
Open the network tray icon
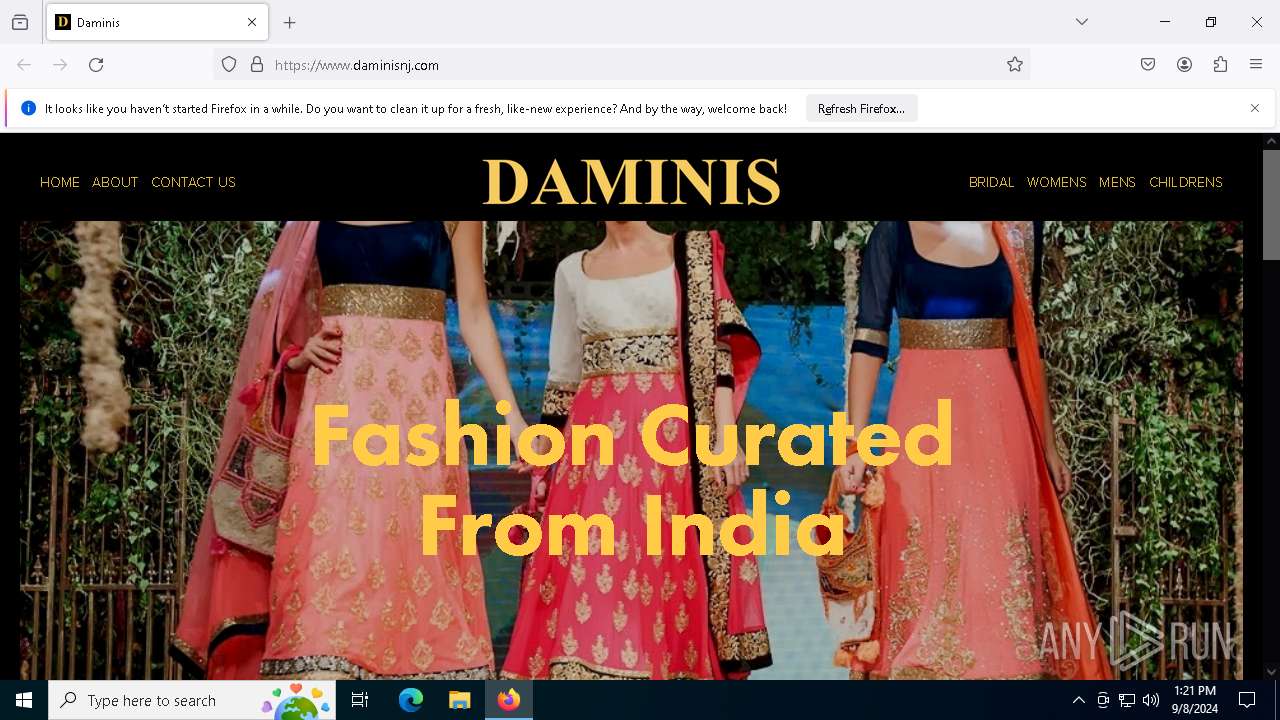pyautogui.click(x=1127, y=701)
